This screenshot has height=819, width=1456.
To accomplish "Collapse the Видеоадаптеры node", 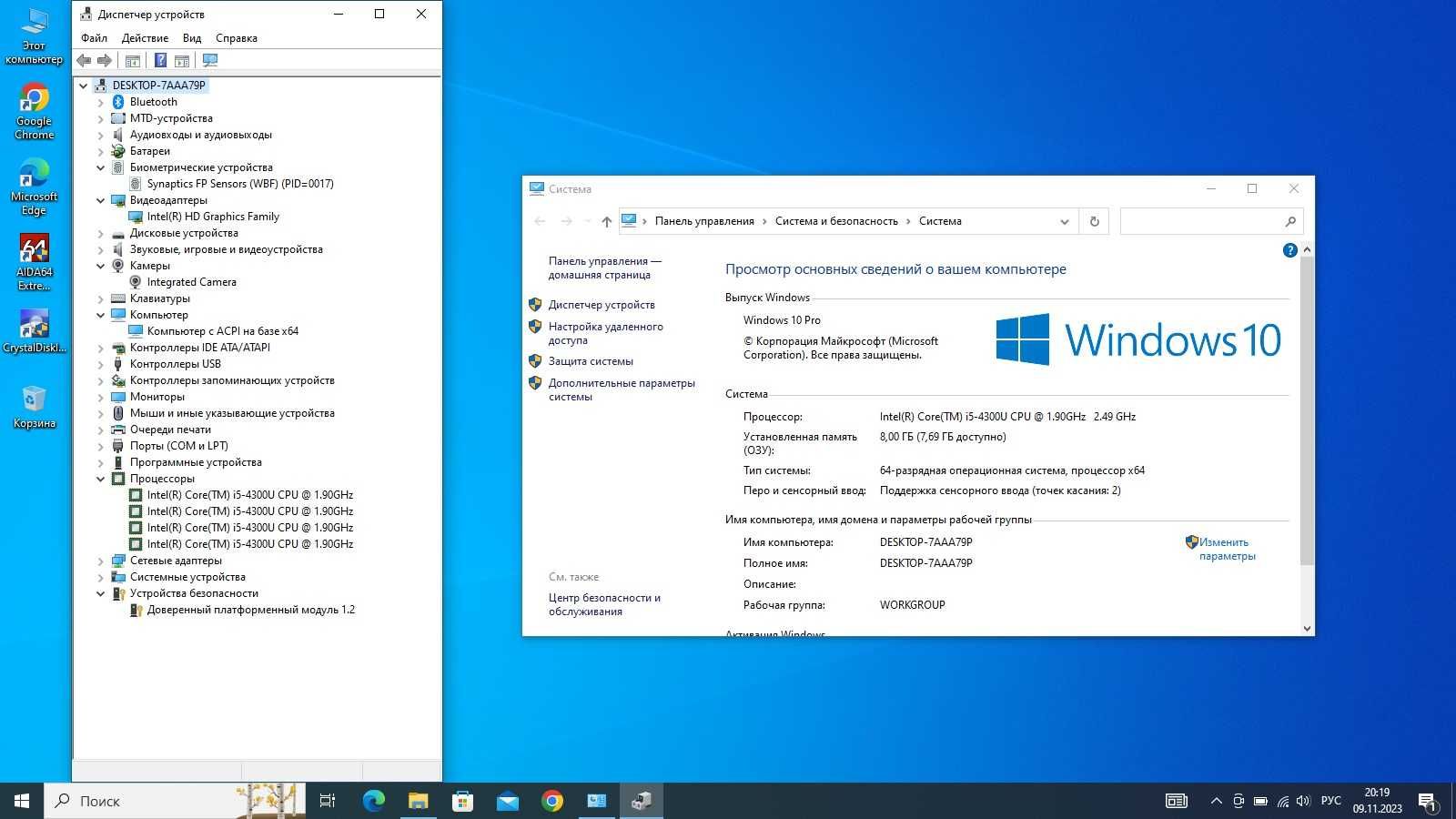I will tap(100, 200).
